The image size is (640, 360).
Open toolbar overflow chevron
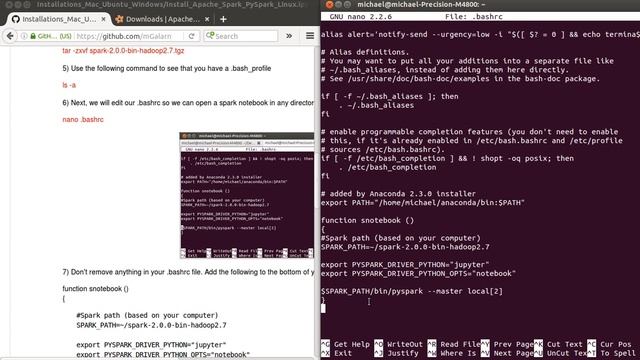[x=289, y=36]
